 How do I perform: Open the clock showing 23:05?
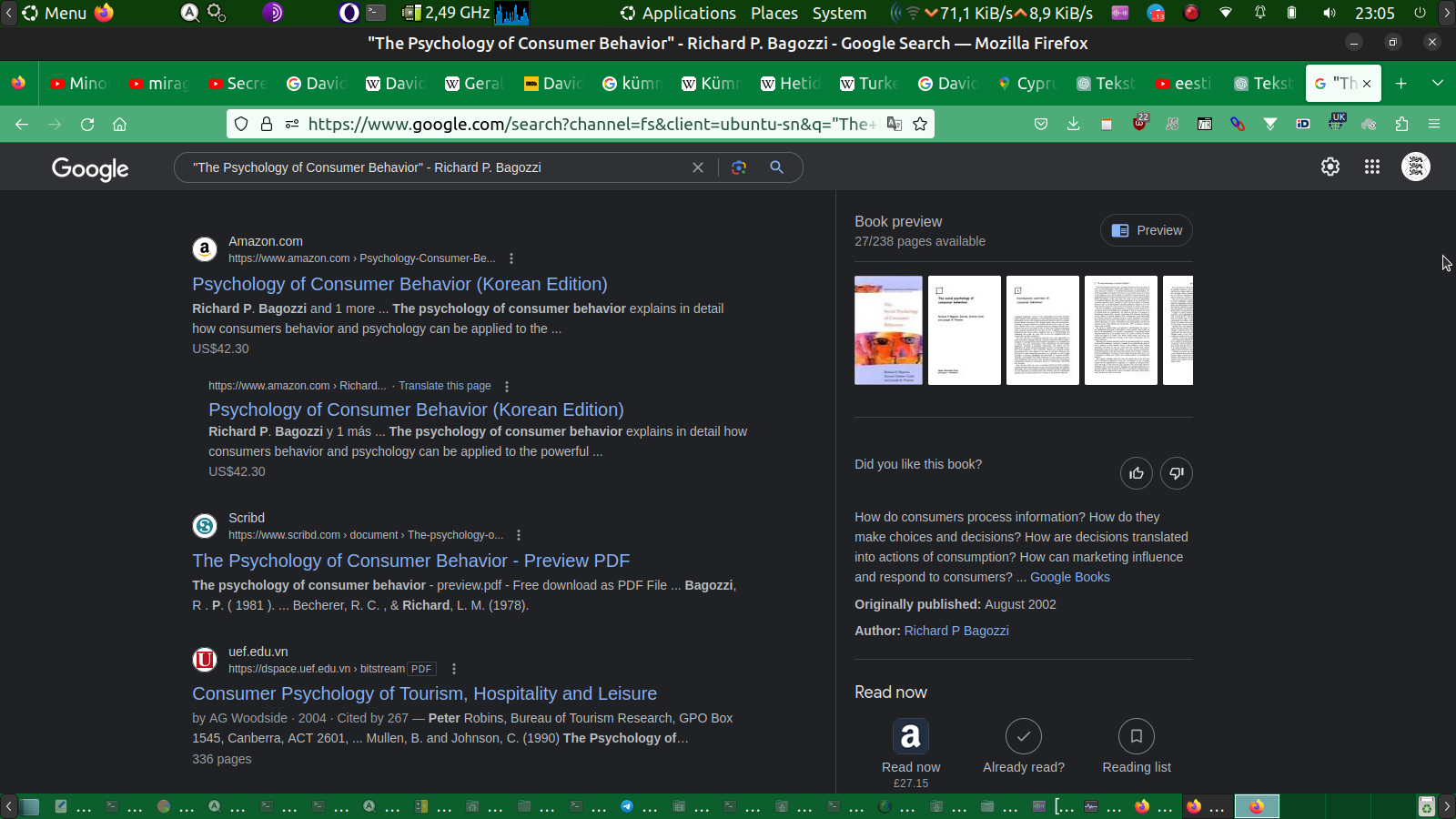coord(1374,13)
